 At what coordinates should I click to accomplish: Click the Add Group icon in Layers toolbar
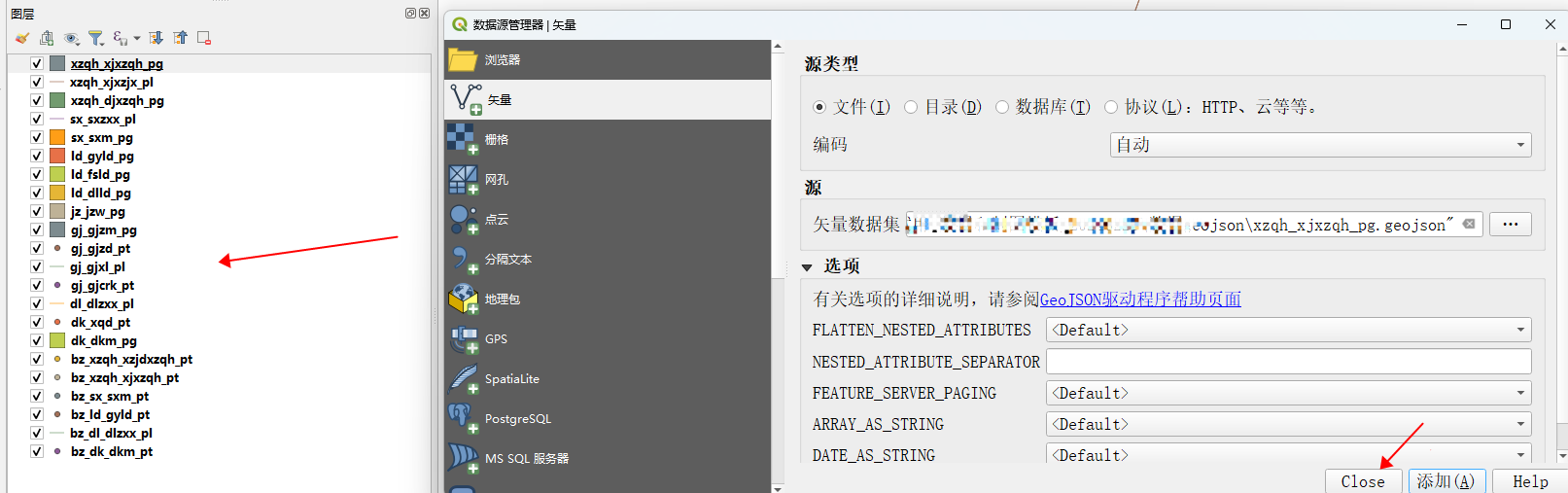47,38
